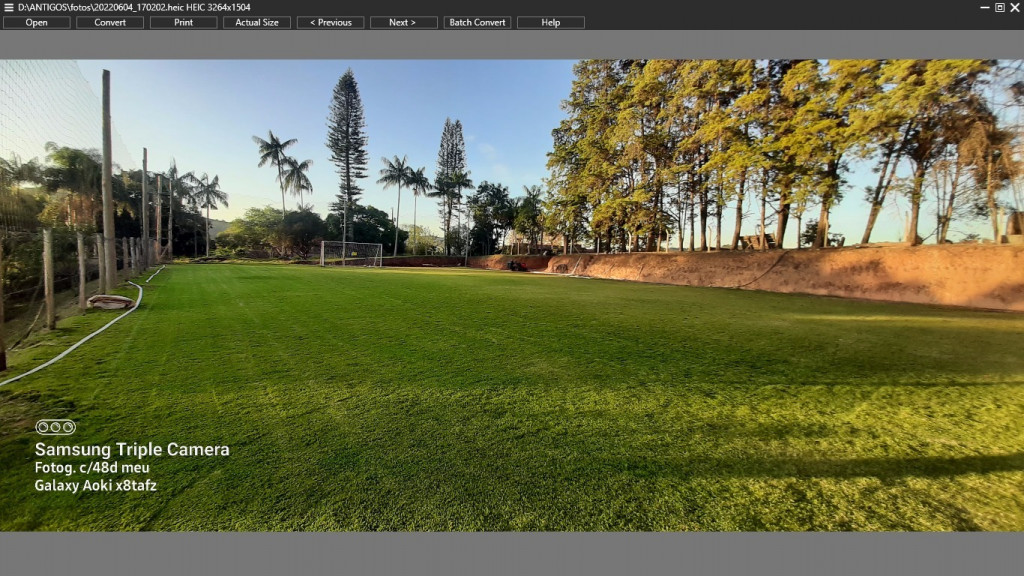Maximize the image viewer window
The width and height of the screenshot is (1024, 576).
(999, 7)
